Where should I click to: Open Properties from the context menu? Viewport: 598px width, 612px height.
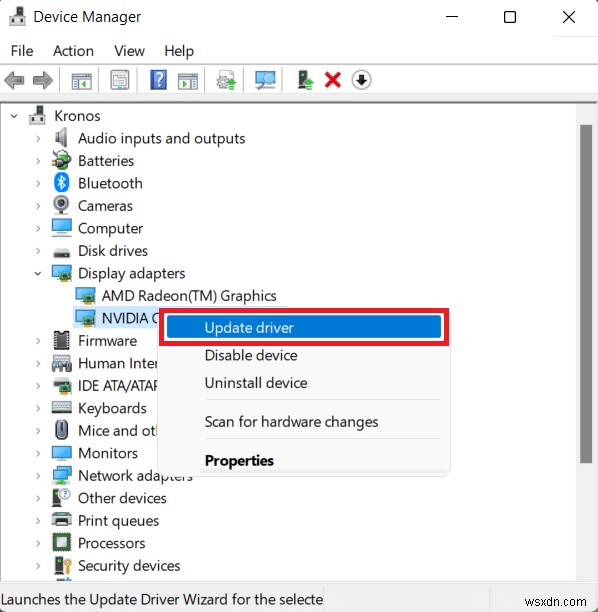304,461
